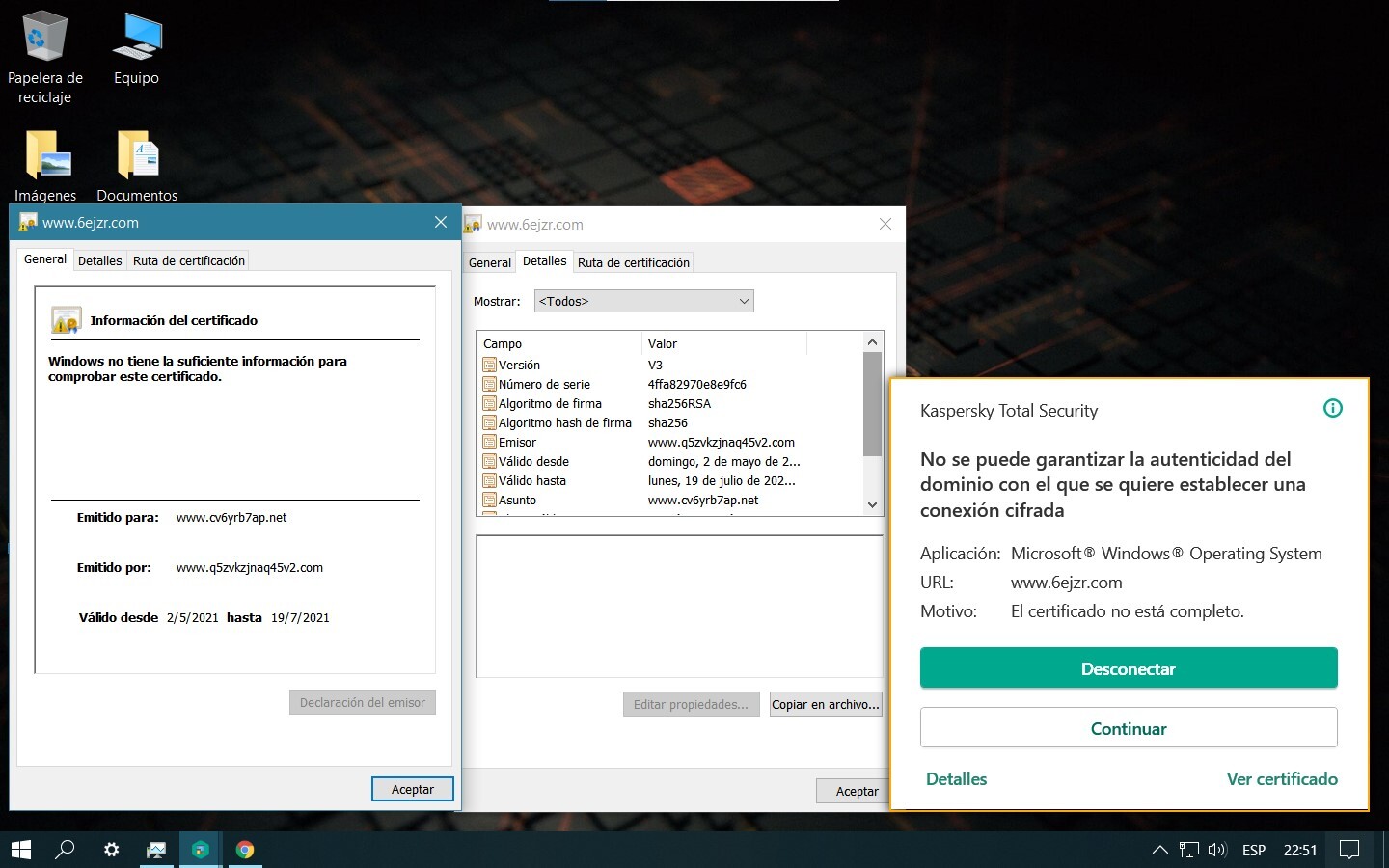The image size is (1389, 868).
Task: Open the notification center icon
Action: pyautogui.click(x=1349, y=850)
